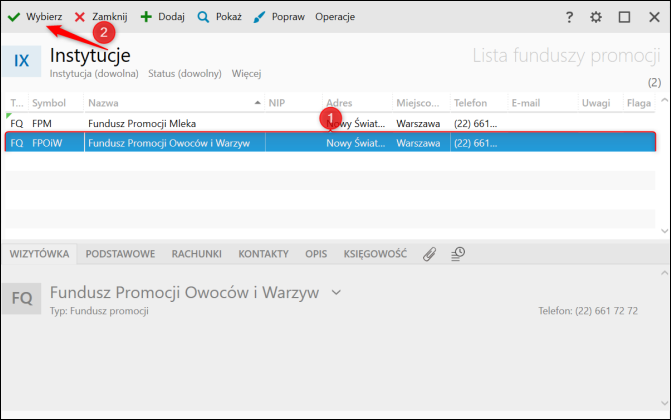Click the Uwagi column header
This screenshot has width=671, height=420.
click(x=601, y=103)
